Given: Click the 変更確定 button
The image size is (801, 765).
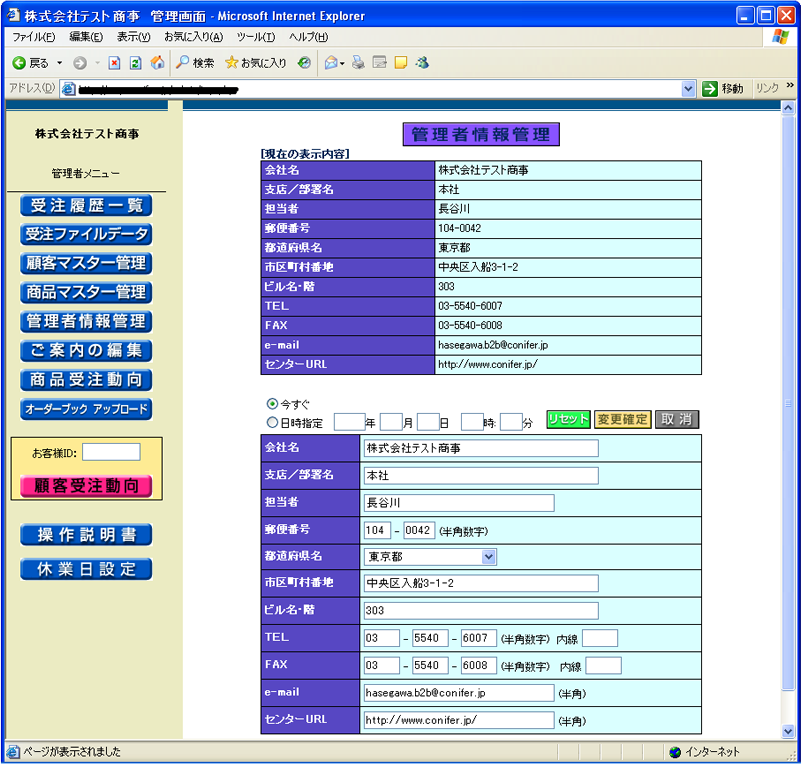Looking at the screenshot, I should (x=622, y=420).
